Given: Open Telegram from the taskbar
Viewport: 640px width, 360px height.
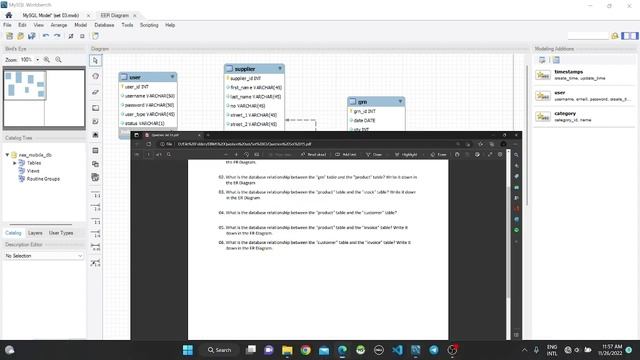Looking at the screenshot, I should (434, 350).
